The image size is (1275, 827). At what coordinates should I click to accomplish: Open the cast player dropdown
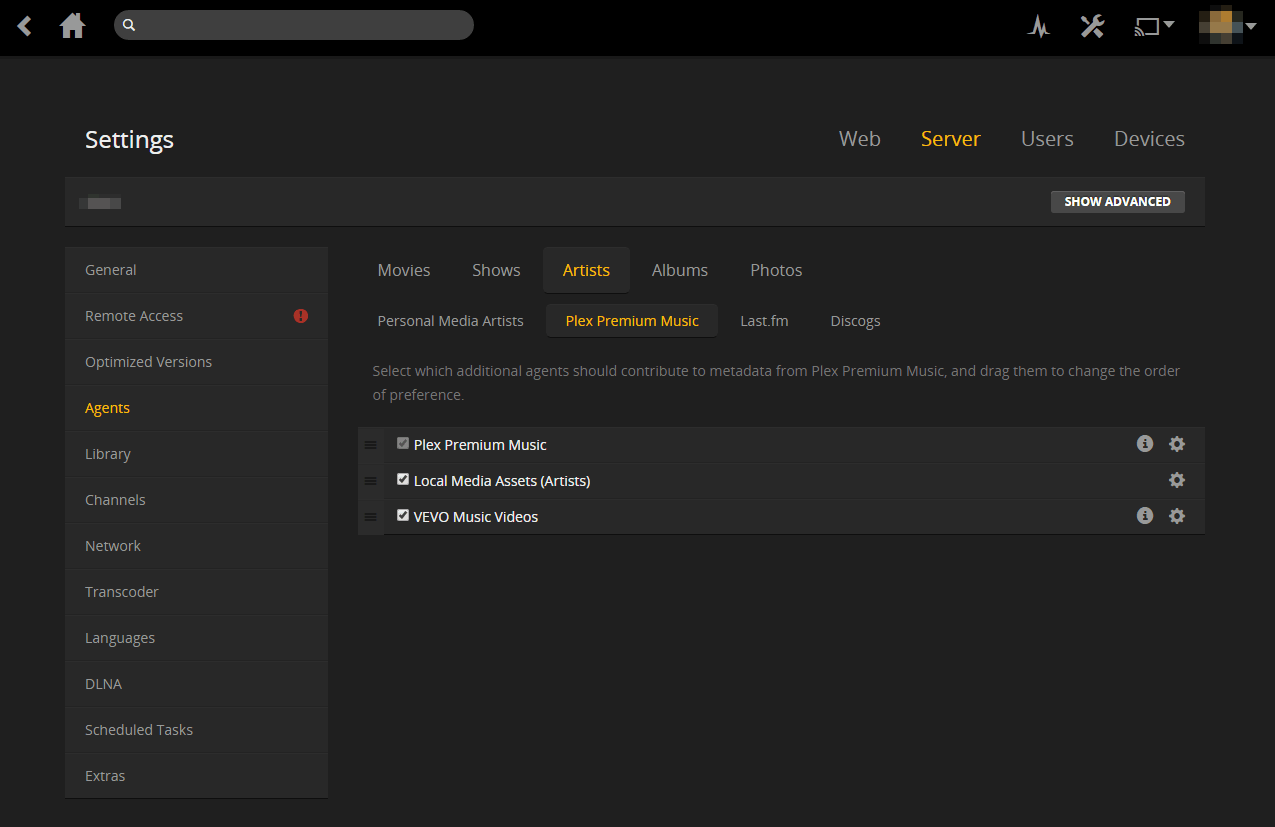1153,27
